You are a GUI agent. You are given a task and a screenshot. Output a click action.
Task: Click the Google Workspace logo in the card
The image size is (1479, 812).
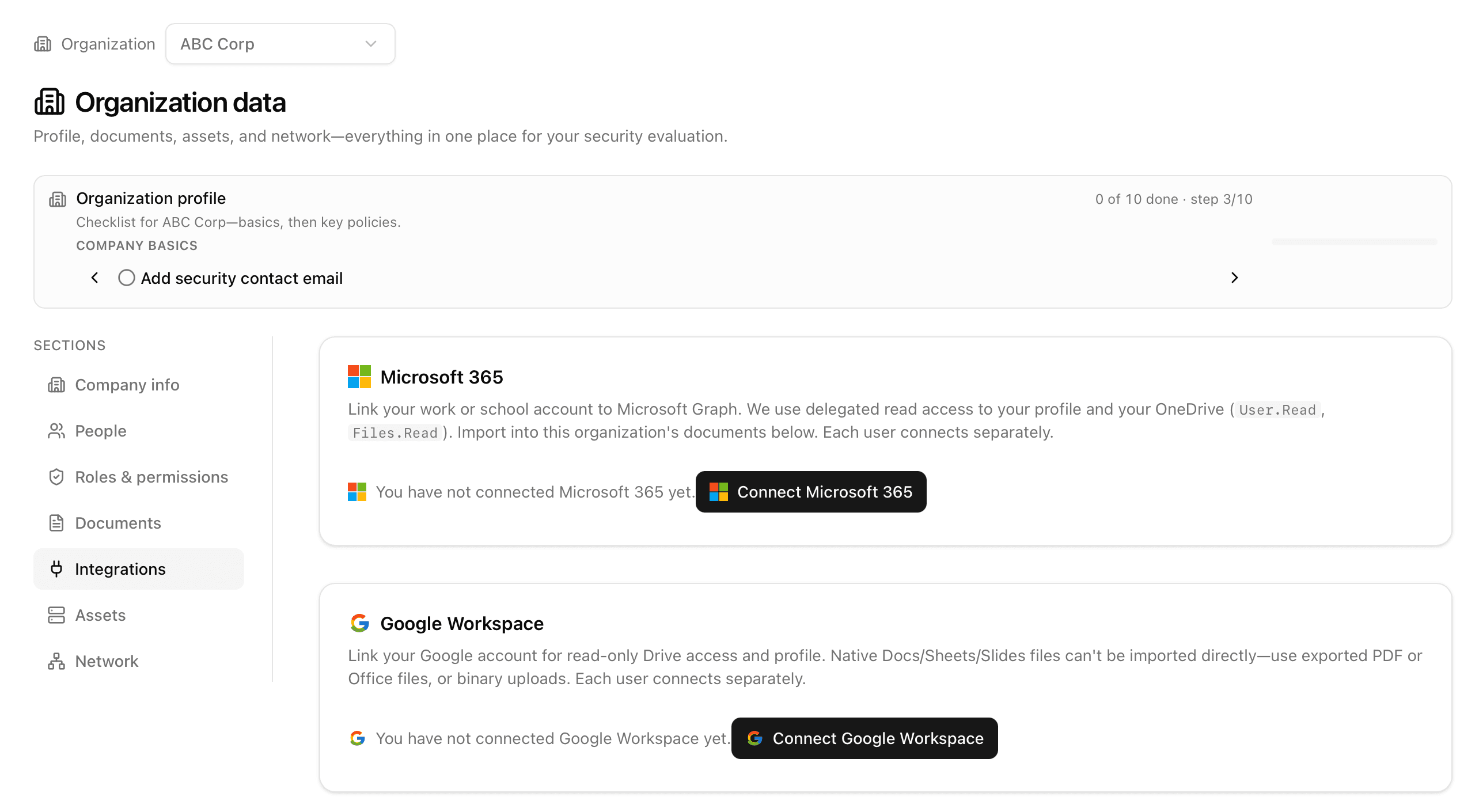point(358,623)
